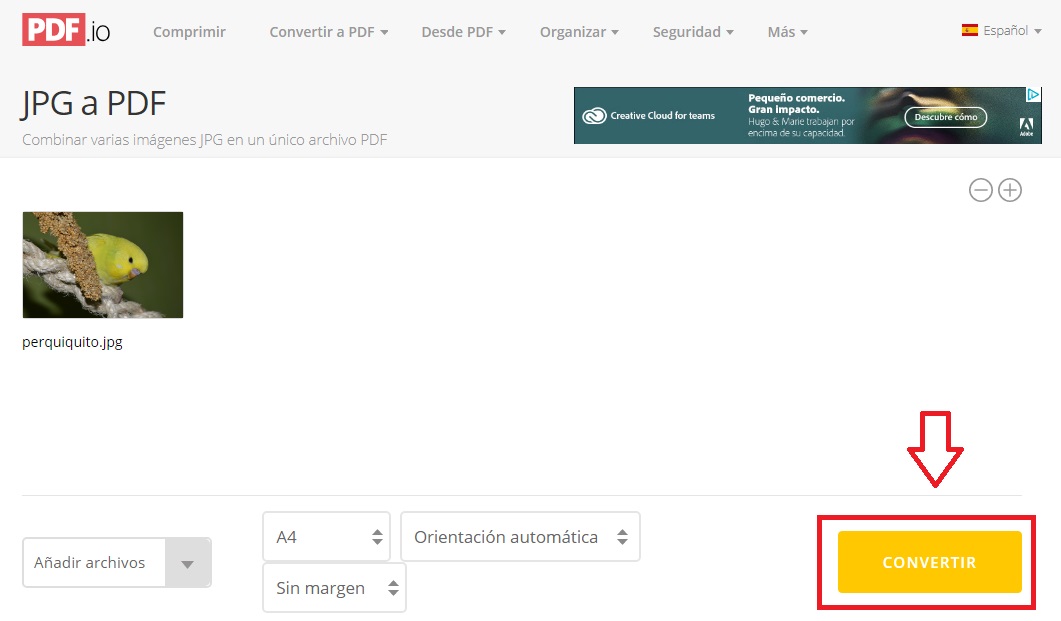
Task: Open the Orientación automática dropdown
Action: tap(519, 536)
